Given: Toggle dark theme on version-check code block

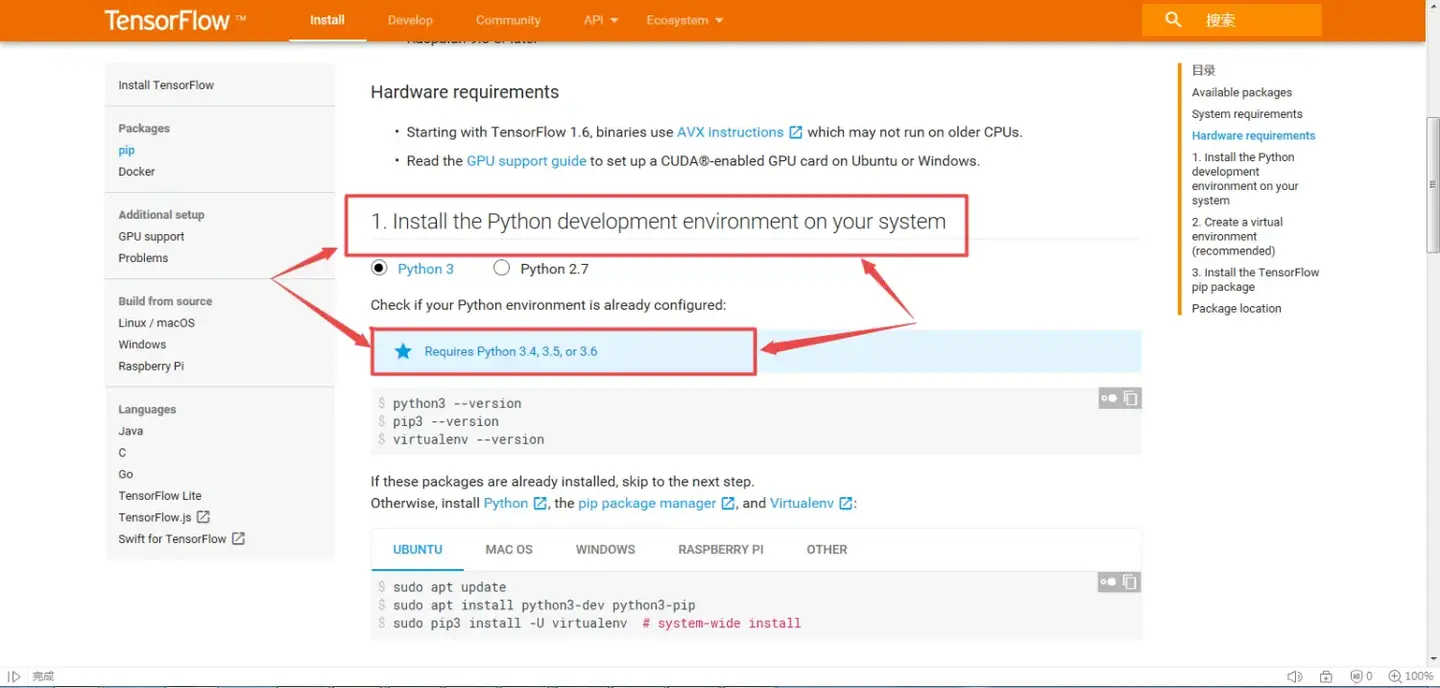Looking at the screenshot, I should (1109, 398).
